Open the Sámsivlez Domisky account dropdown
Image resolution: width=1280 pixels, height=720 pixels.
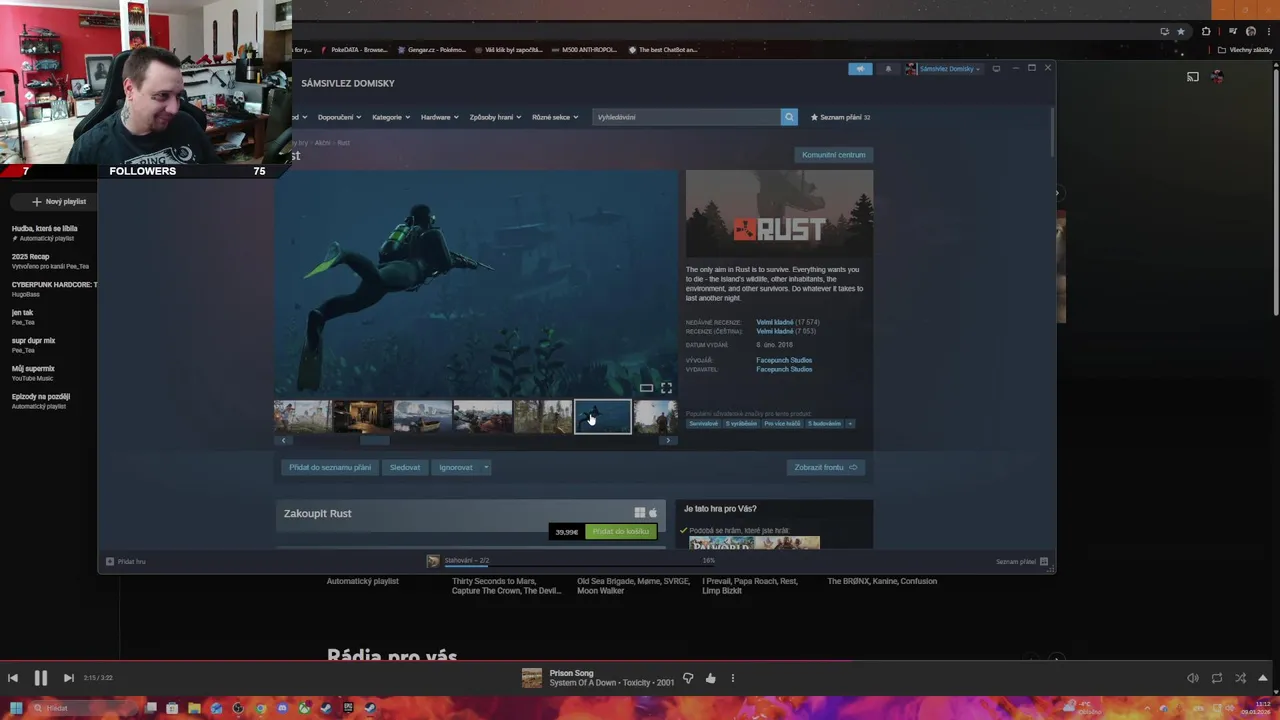pos(943,69)
